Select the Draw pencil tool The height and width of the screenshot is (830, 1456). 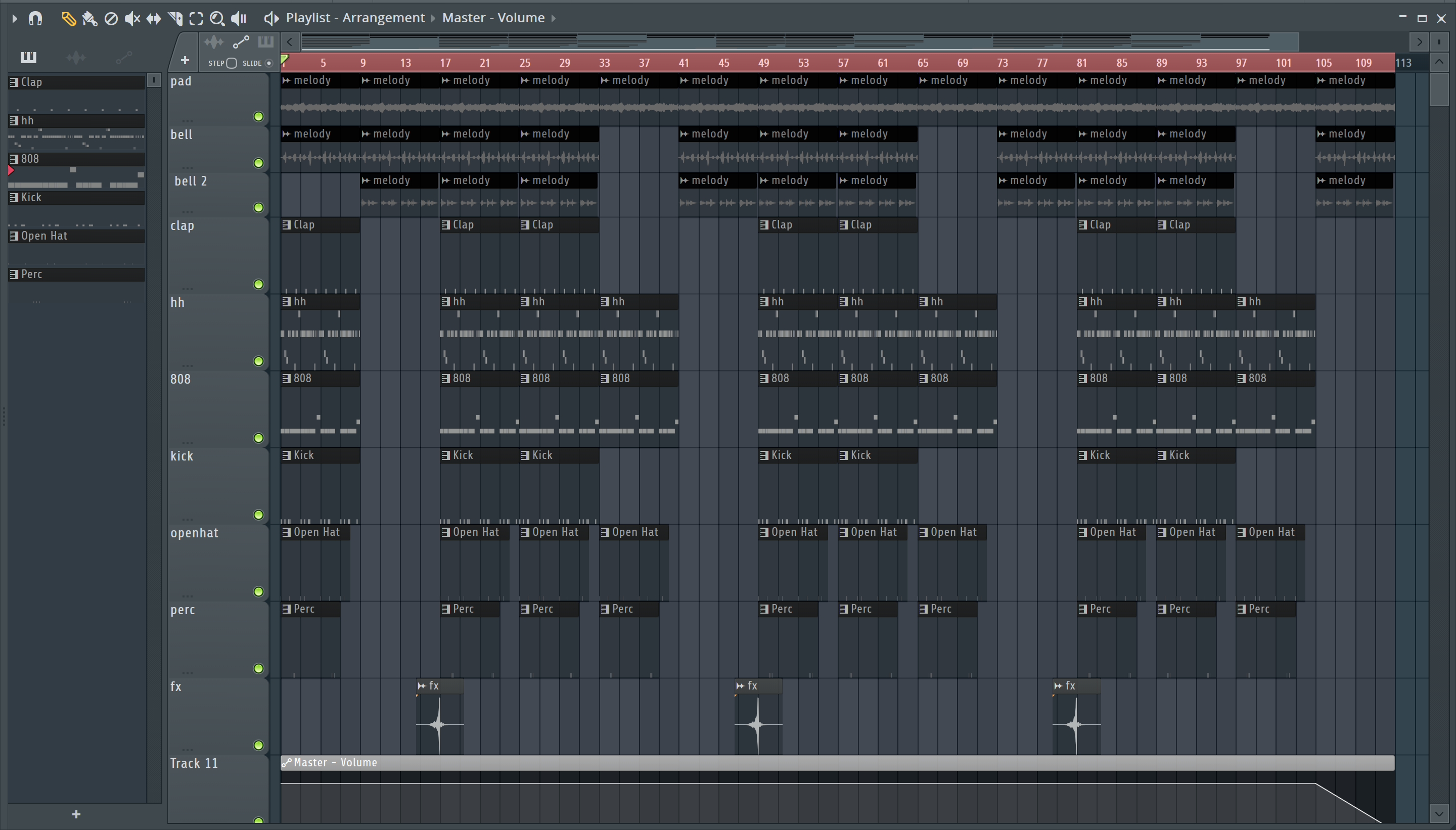tap(68, 19)
